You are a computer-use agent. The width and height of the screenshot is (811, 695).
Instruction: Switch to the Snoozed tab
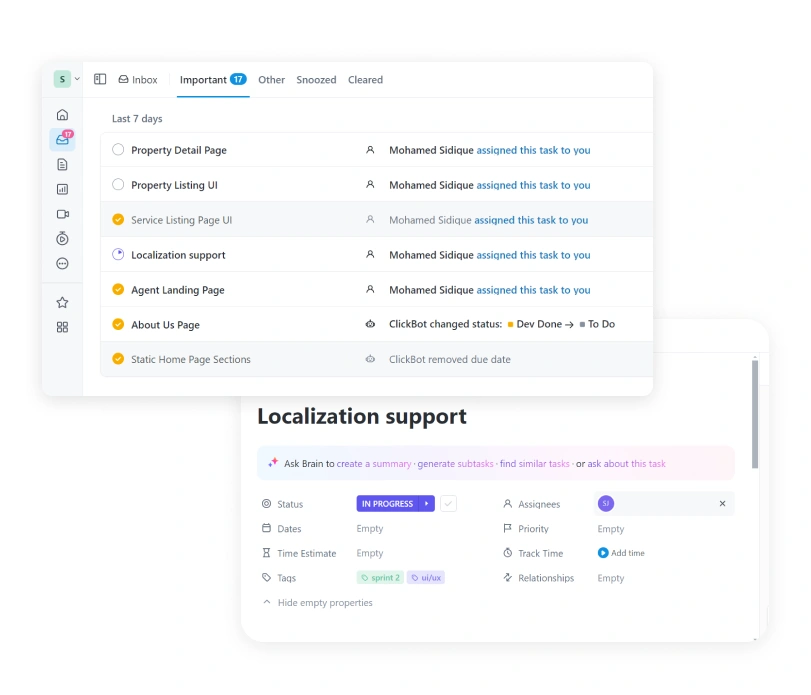click(316, 80)
